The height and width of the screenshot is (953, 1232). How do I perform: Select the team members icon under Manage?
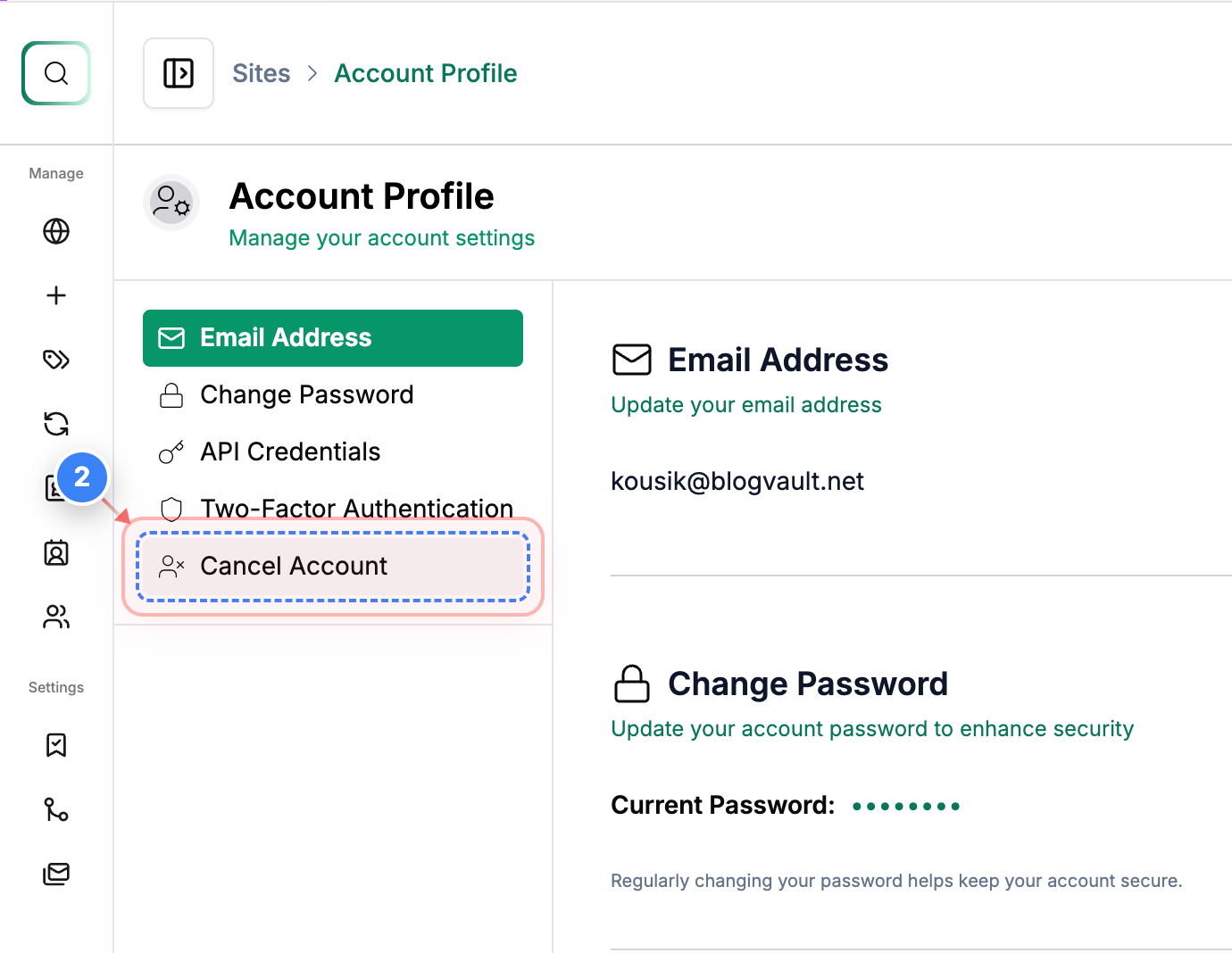tap(55, 617)
